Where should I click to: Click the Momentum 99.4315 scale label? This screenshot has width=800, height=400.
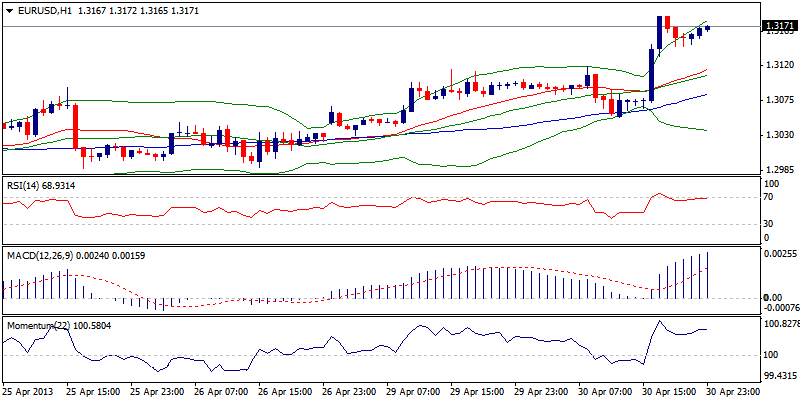[x=779, y=376]
